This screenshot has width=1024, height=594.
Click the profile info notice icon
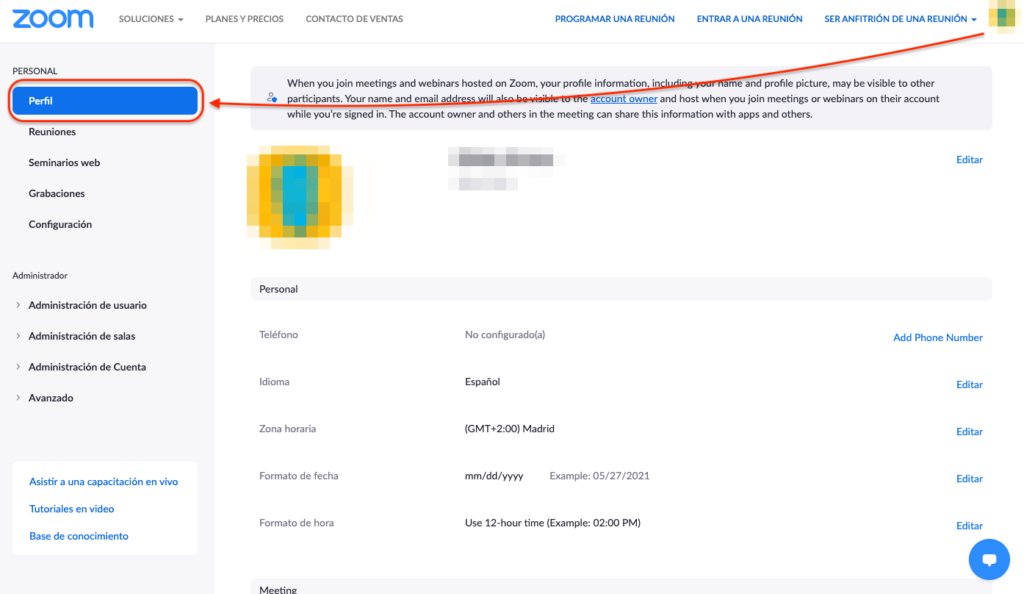click(x=272, y=97)
